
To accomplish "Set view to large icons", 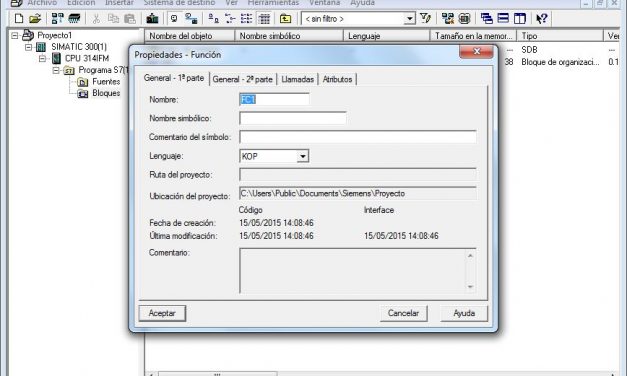I will 214,18.
